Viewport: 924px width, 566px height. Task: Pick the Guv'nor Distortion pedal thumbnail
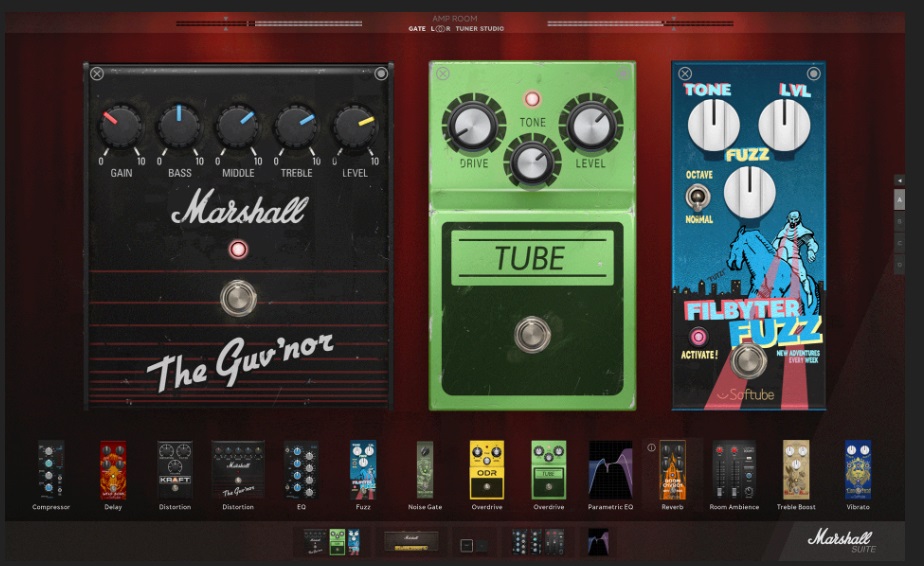238,470
